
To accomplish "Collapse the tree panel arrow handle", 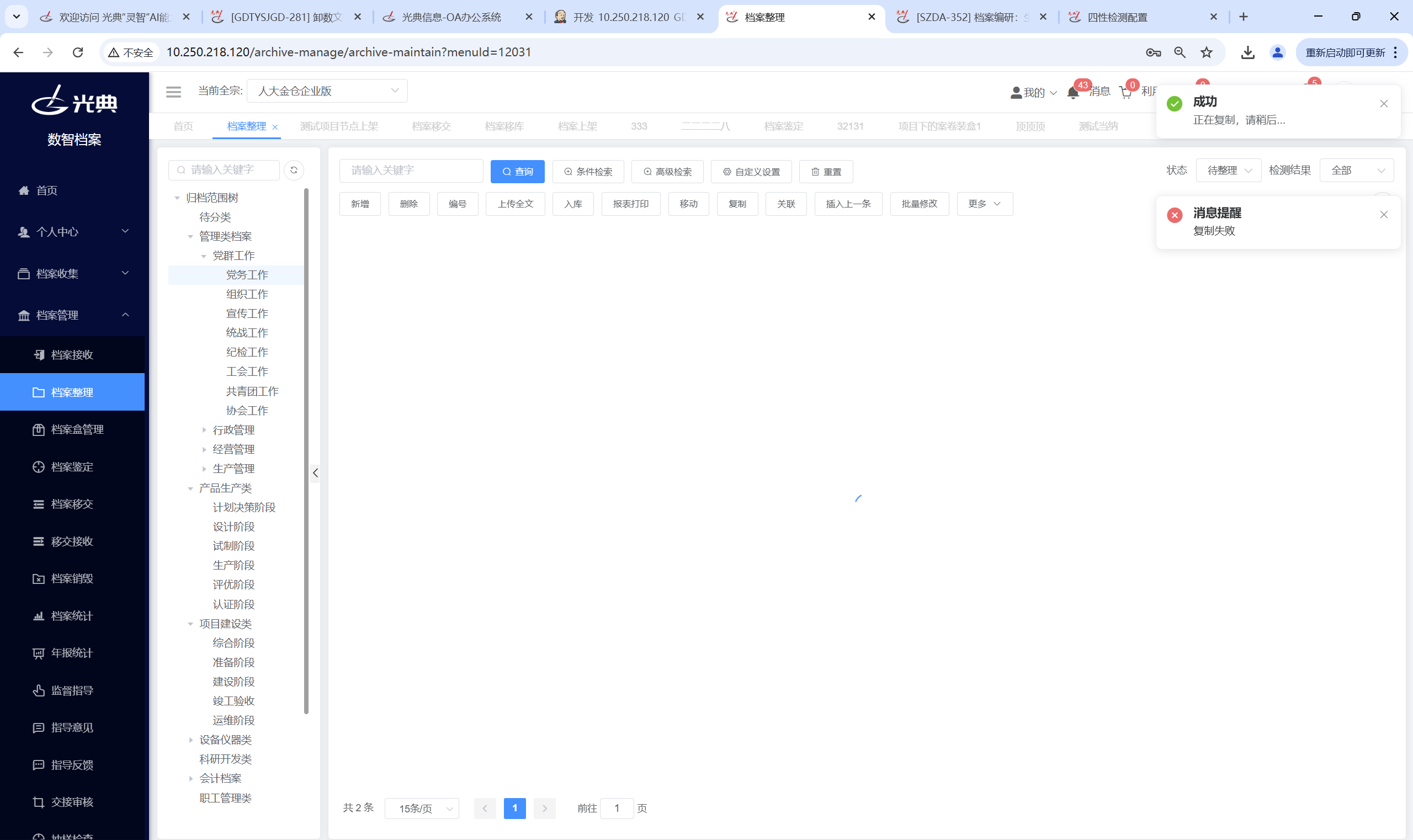I will (x=315, y=472).
